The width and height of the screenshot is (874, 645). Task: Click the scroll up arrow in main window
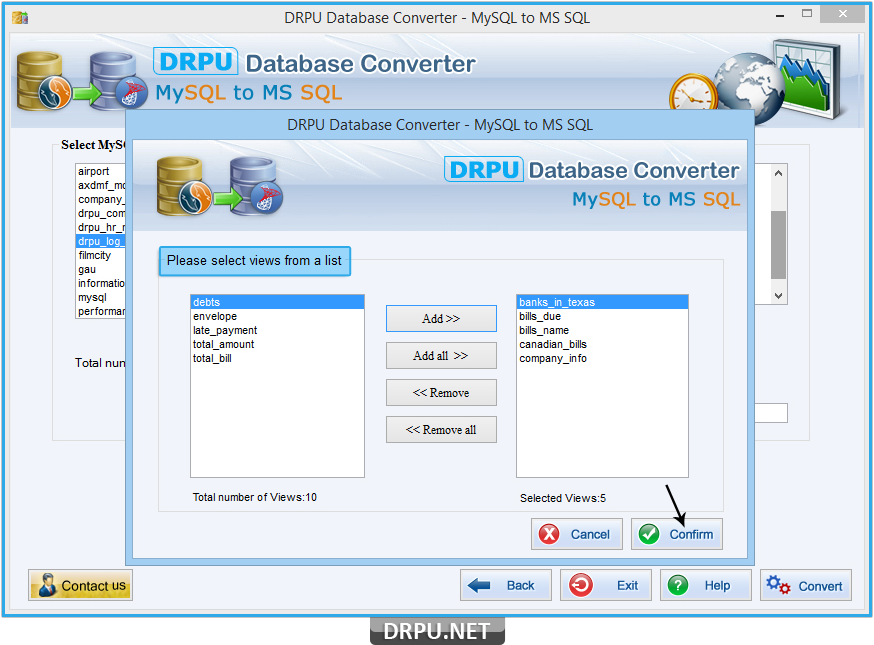click(x=779, y=173)
